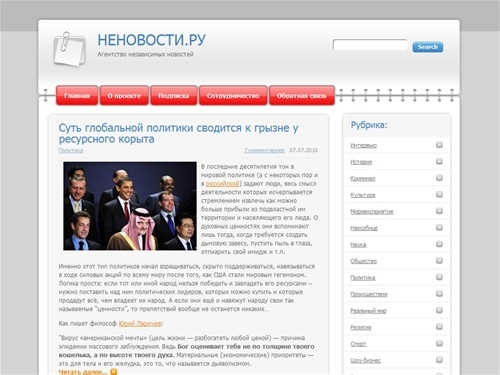Click the blue Search button
The width and height of the screenshot is (500, 375).
428,47
